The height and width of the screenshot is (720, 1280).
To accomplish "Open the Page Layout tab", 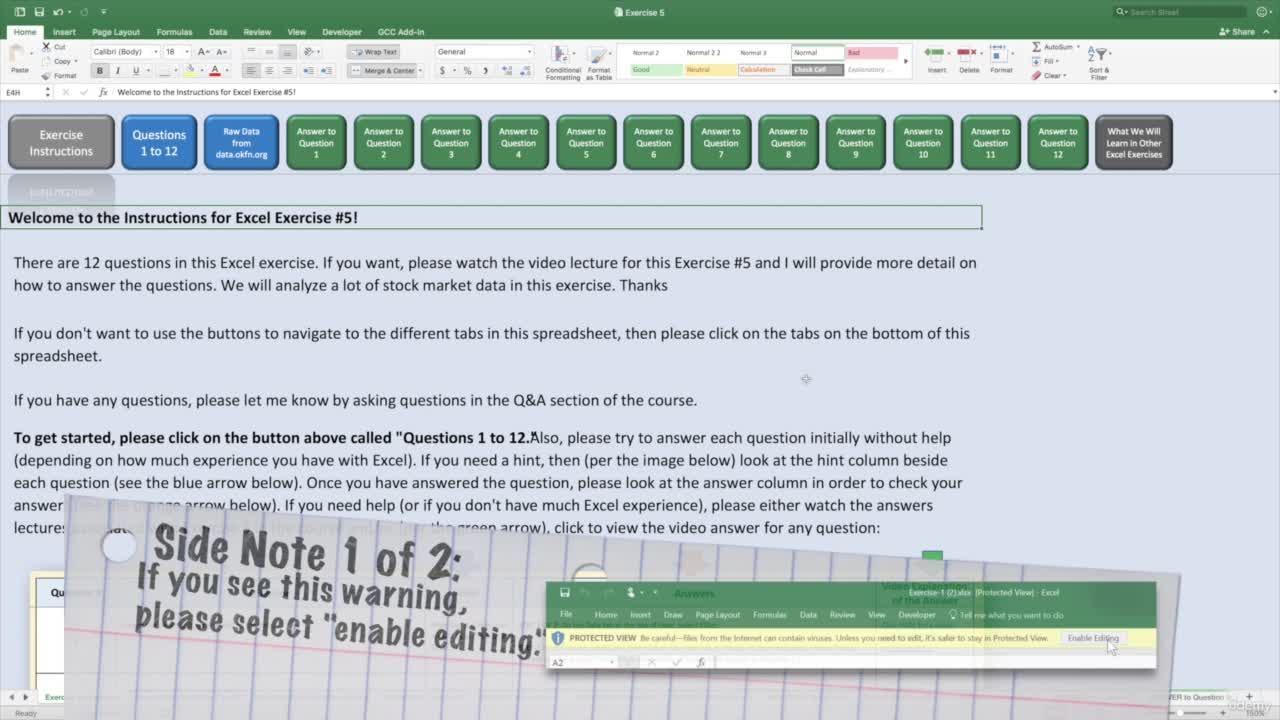I will pyautogui.click(x=116, y=31).
